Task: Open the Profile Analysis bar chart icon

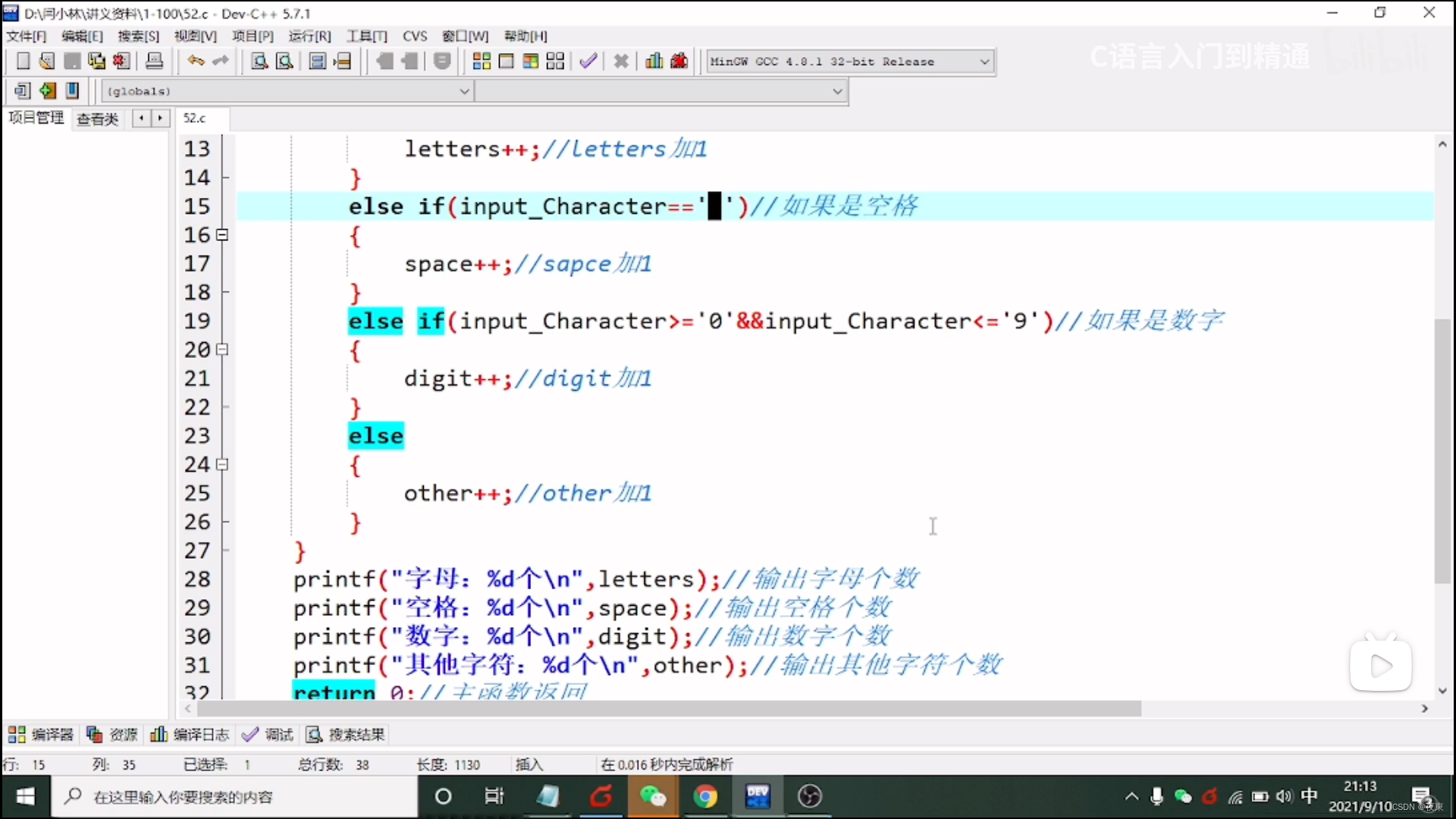Action: click(654, 61)
